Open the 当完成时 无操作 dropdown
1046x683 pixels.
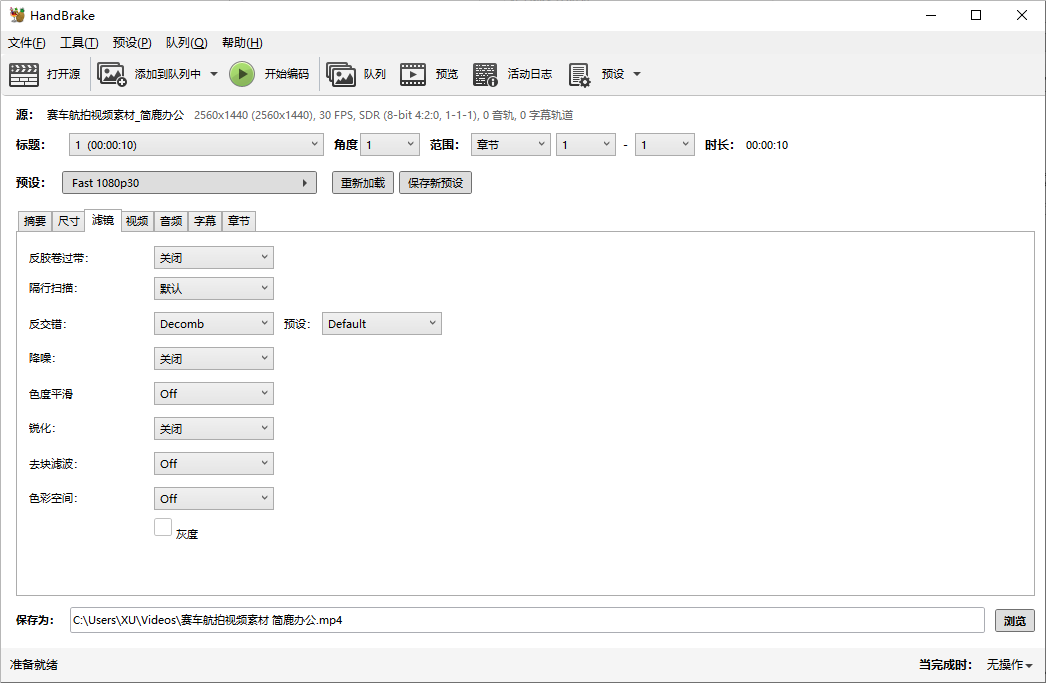[1009, 665]
